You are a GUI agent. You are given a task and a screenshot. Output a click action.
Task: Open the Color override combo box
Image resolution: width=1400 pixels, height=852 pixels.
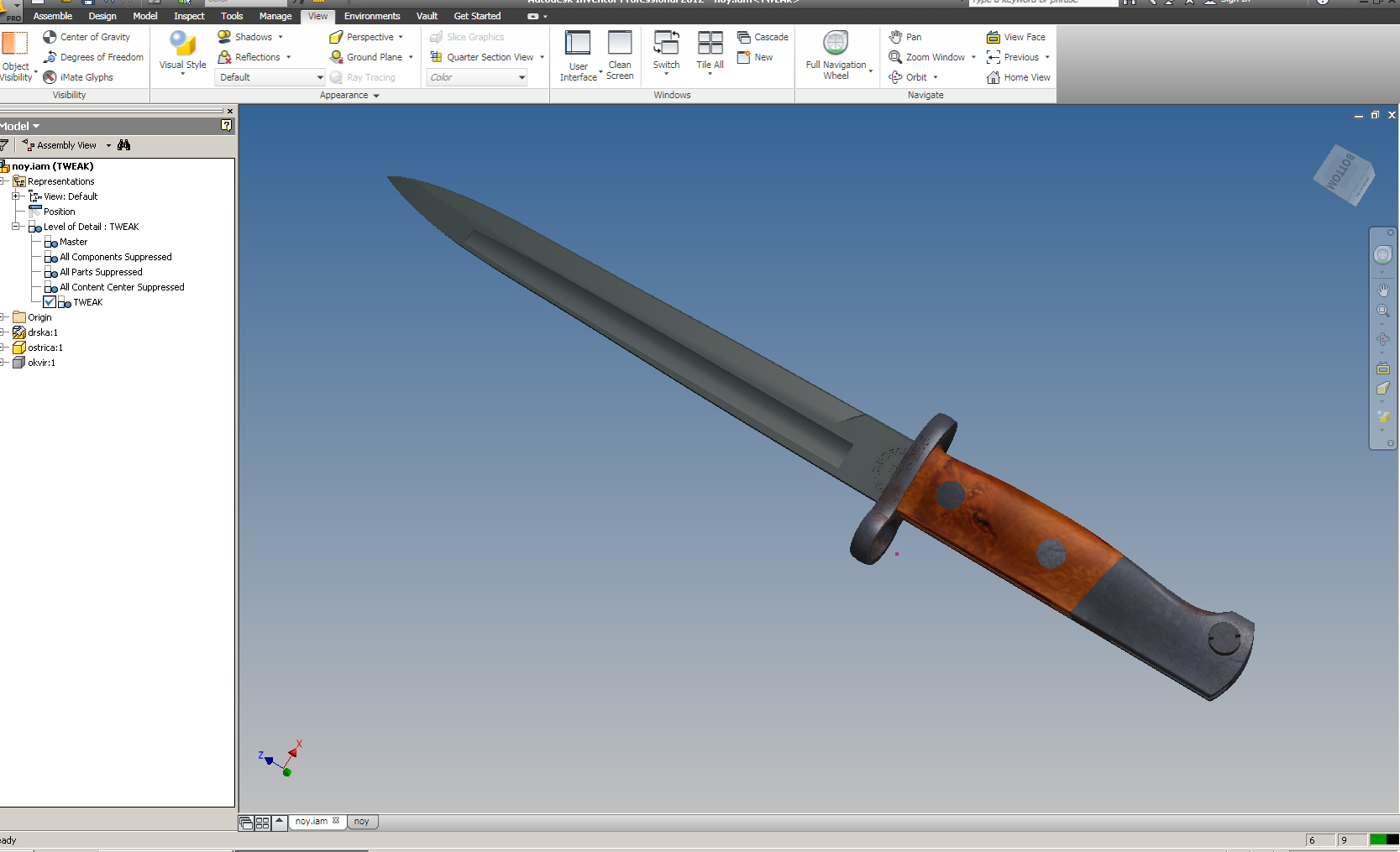click(477, 77)
